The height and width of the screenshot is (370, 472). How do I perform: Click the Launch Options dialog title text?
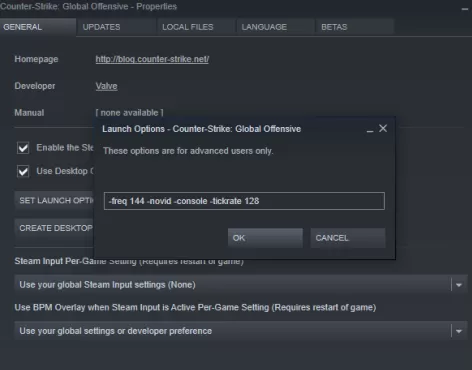click(201, 129)
